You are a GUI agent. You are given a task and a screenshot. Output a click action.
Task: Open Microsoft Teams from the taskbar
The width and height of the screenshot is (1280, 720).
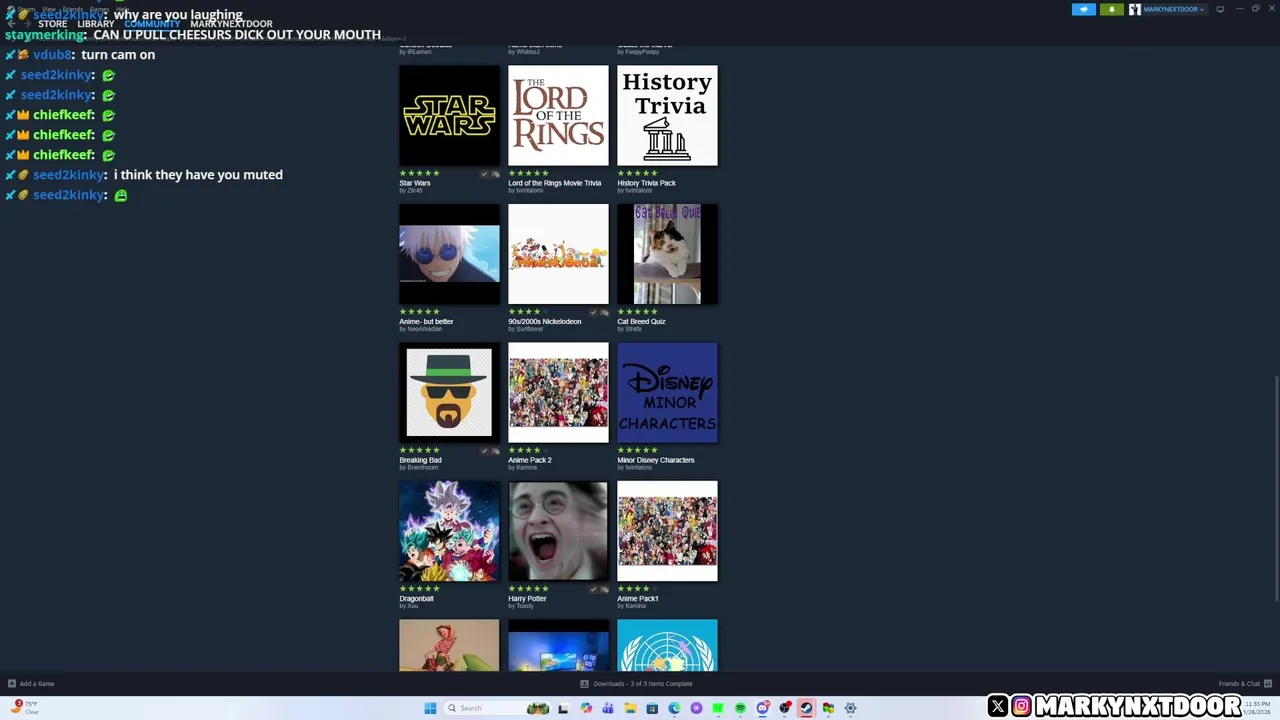click(x=608, y=708)
